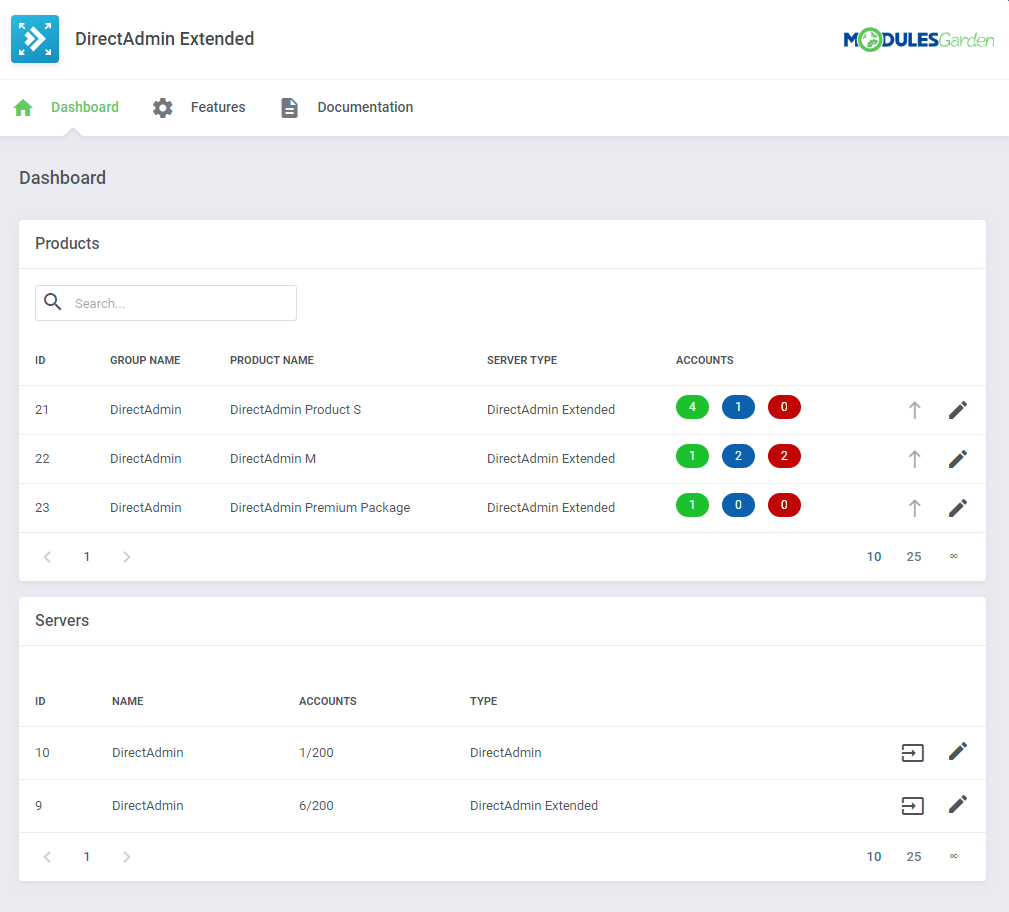Image resolution: width=1009 pixels, height=912 pixels.
Task: Click red badge 2 for DirectAdmin M
Action: [784, 456]
